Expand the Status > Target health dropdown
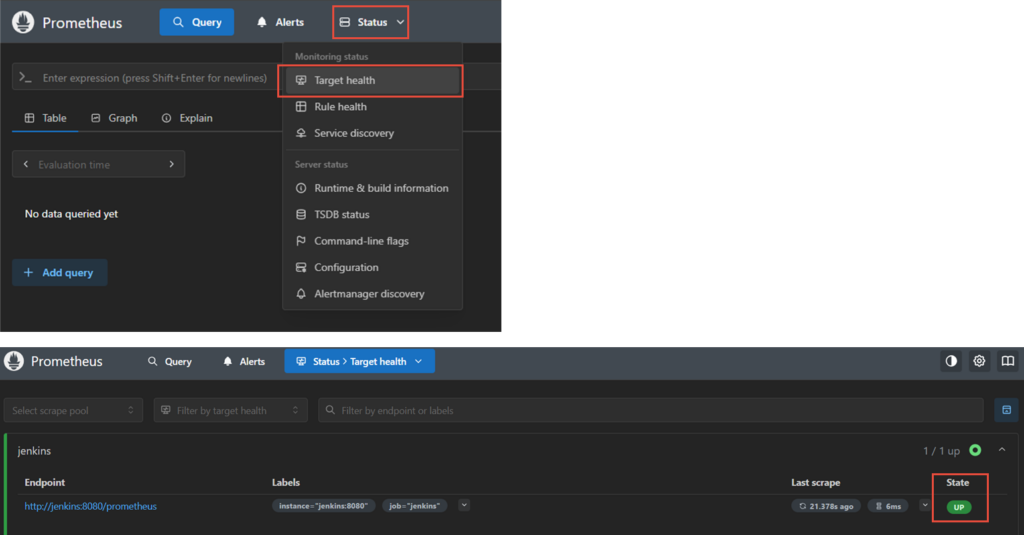Screen dimensions: 1024x535 (x=359, y=361)
